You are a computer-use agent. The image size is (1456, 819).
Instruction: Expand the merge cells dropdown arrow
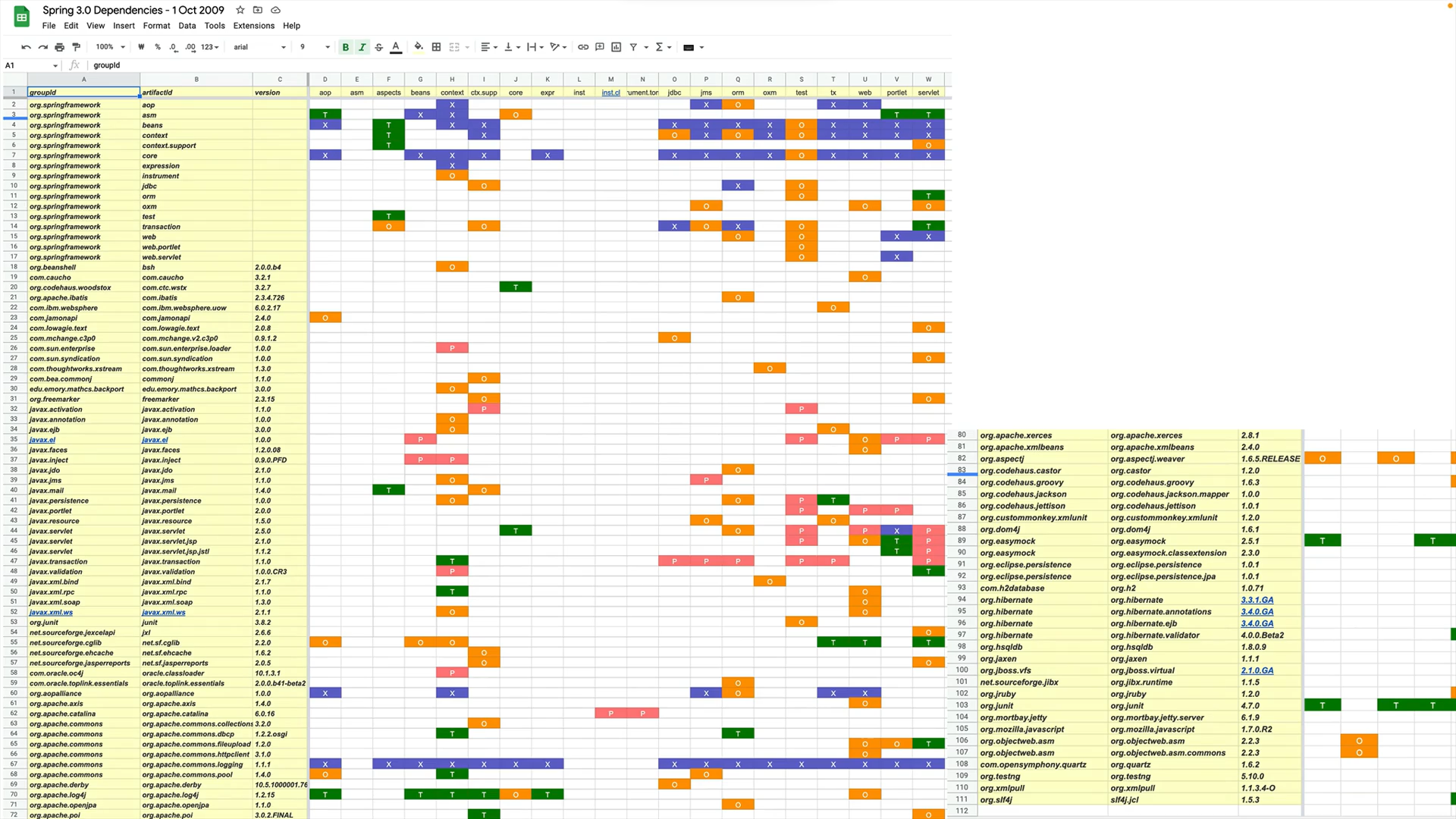click(x=467, y=47)
